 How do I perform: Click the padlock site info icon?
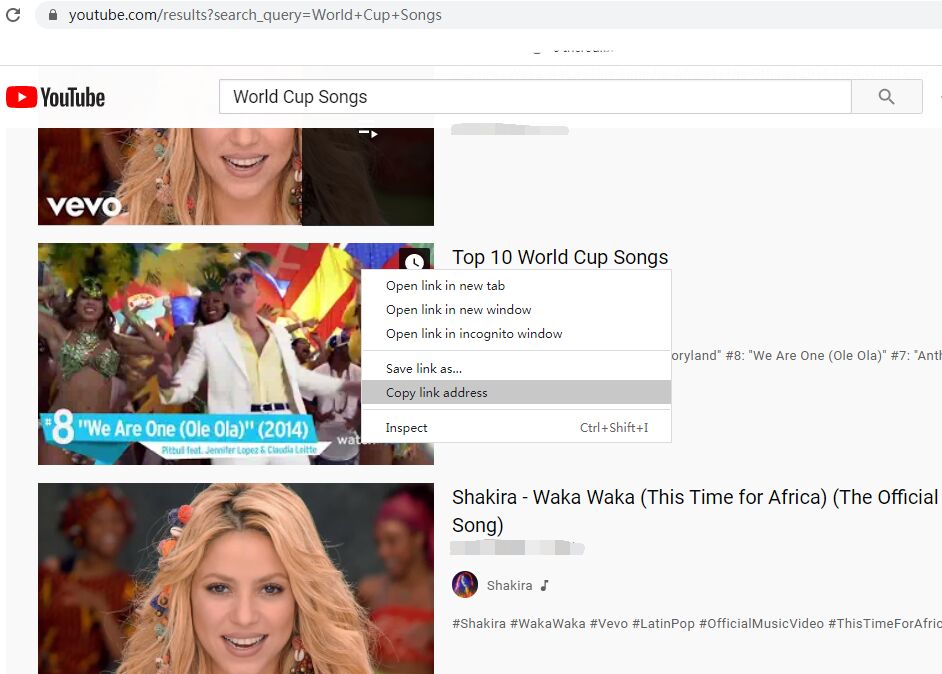pyautogui.click(x=53, y=15)
